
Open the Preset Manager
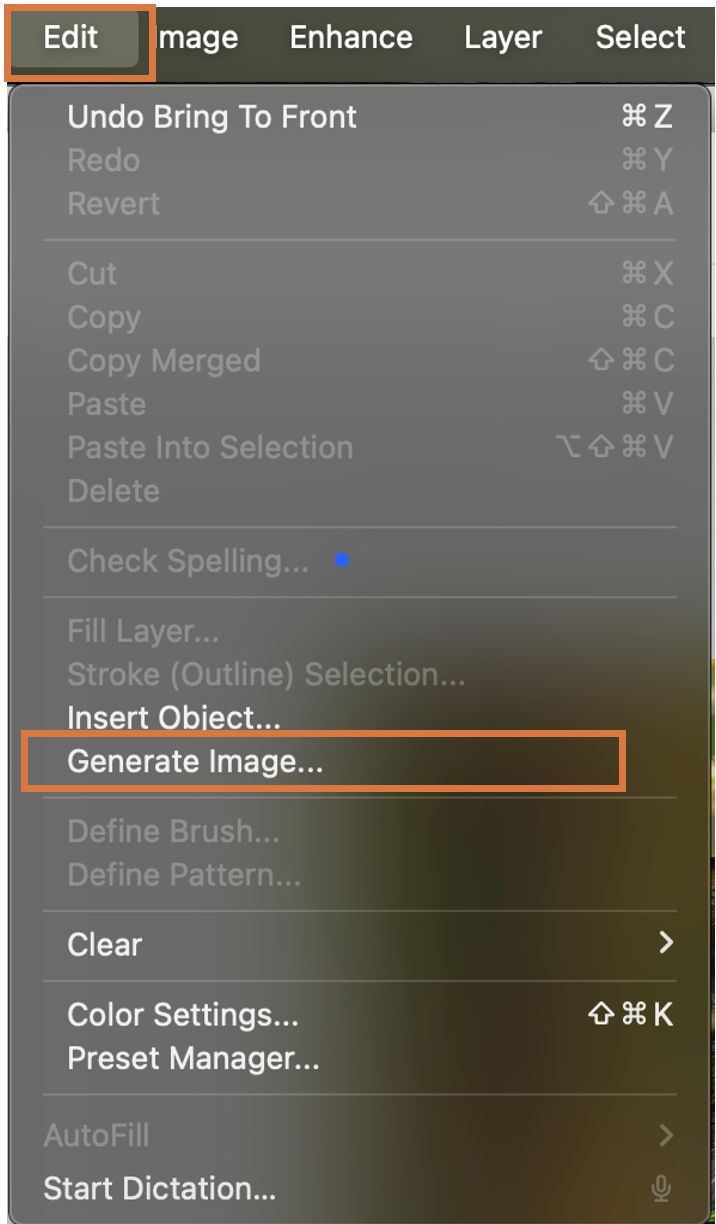click(x=193, y=1058)
